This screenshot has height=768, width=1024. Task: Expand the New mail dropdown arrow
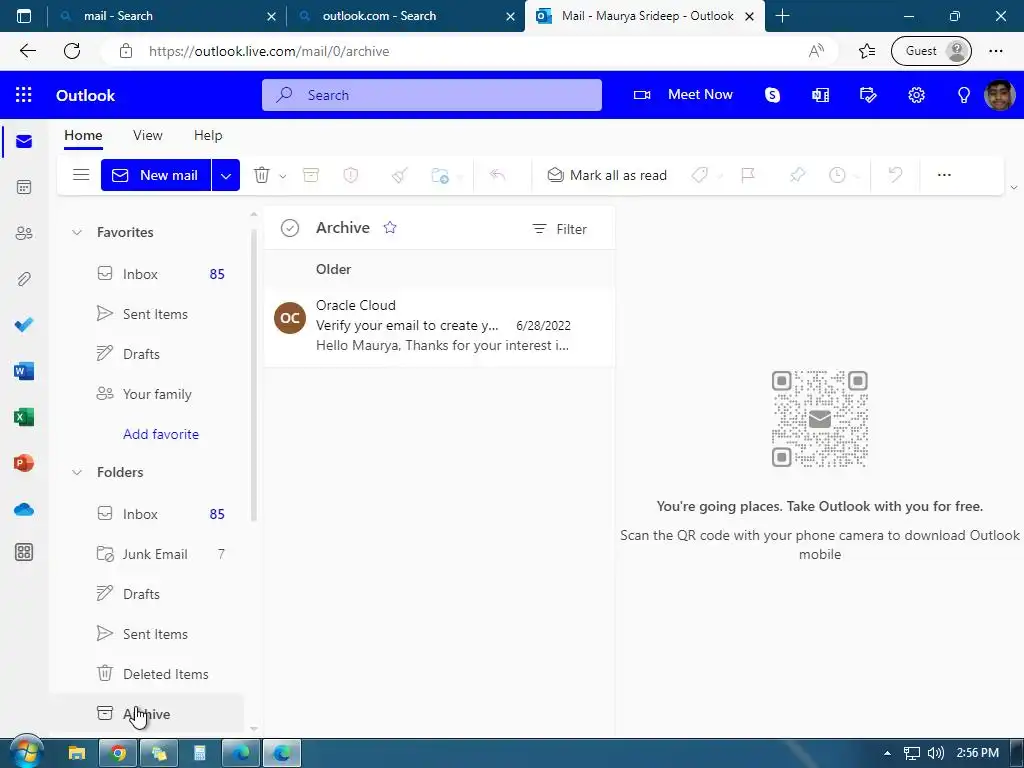point(225,175)
